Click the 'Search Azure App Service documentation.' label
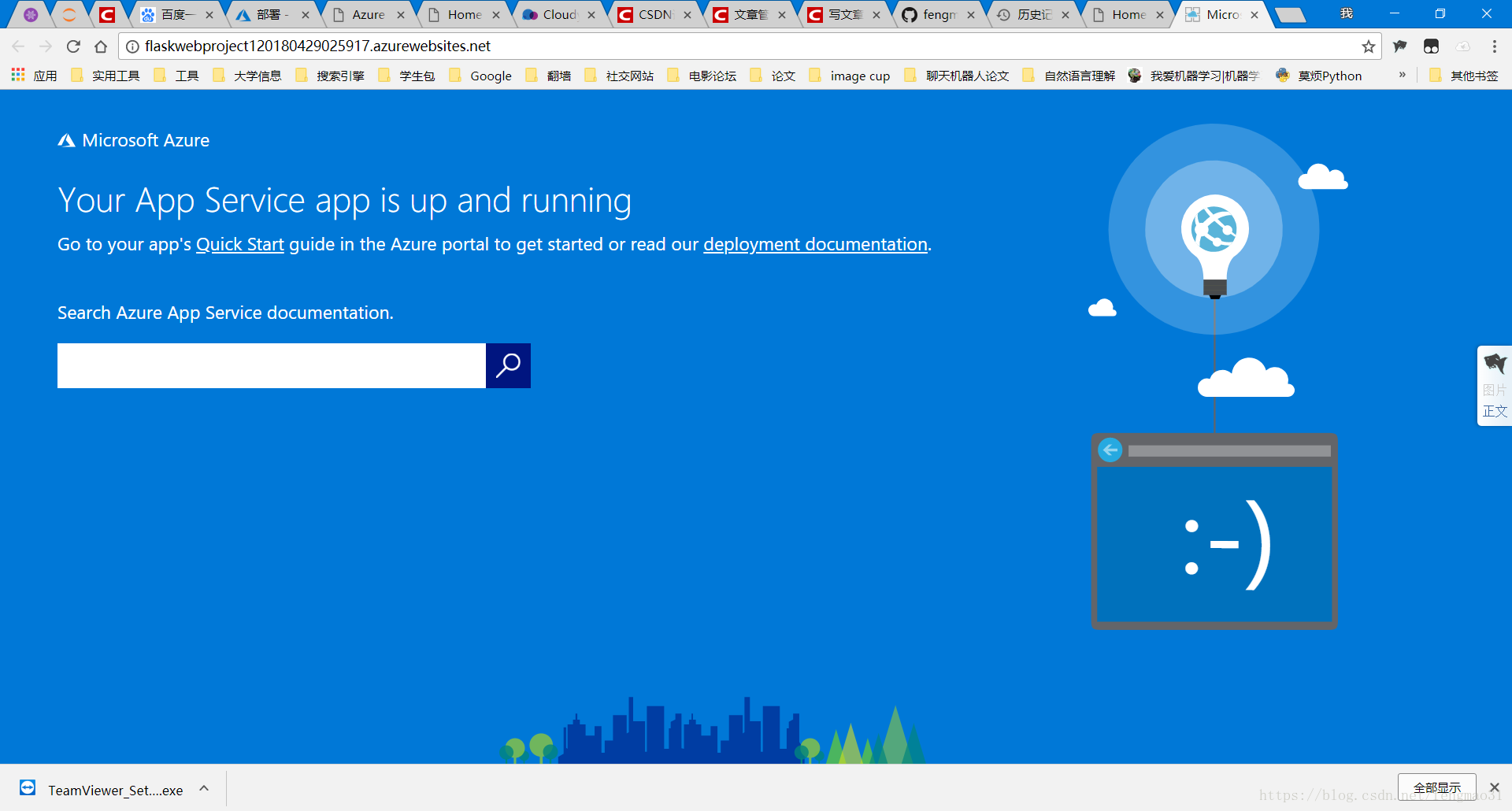The height and width of the screenshot is (811, 1512). [225, 313]
